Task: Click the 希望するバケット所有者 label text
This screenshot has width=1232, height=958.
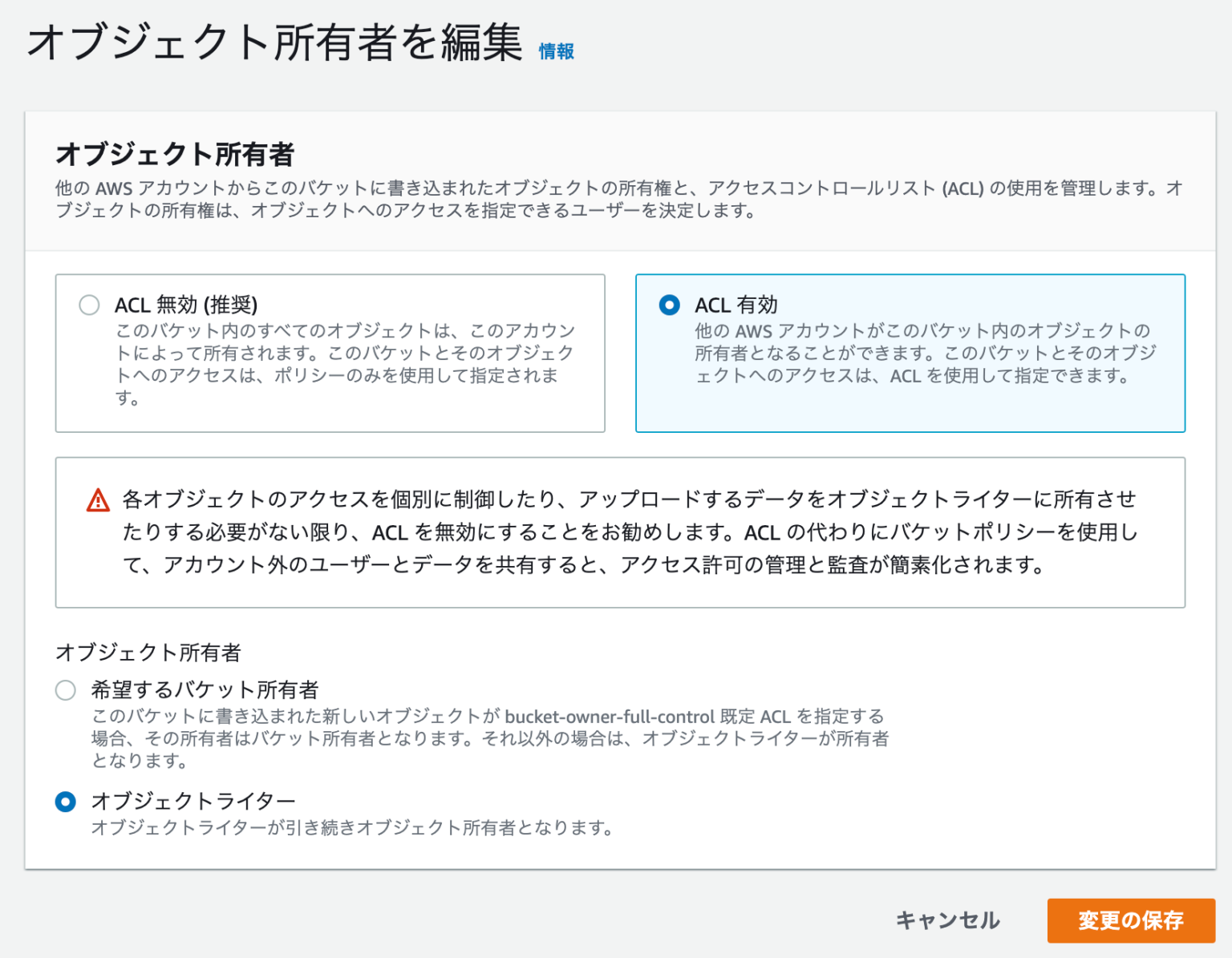Action: (x=205, y=689)
